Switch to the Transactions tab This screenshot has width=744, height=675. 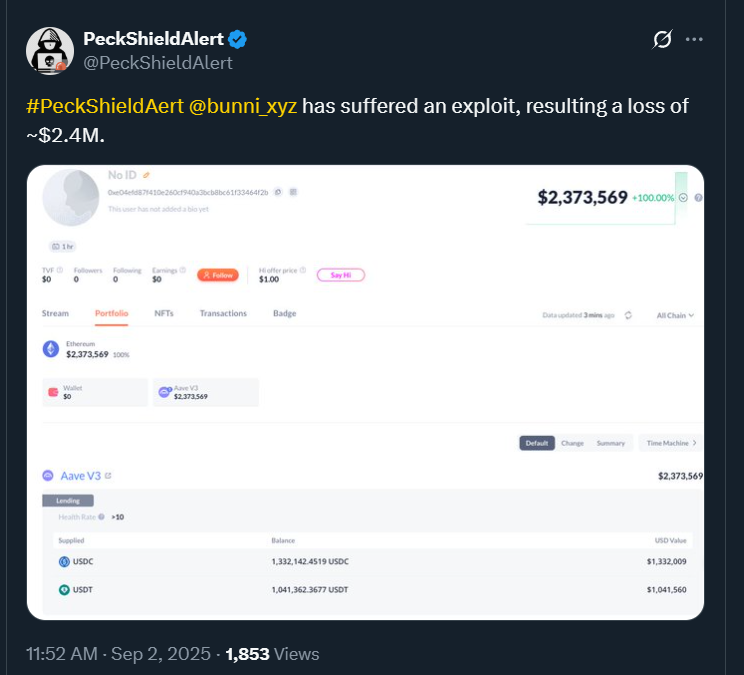point(223,313)
